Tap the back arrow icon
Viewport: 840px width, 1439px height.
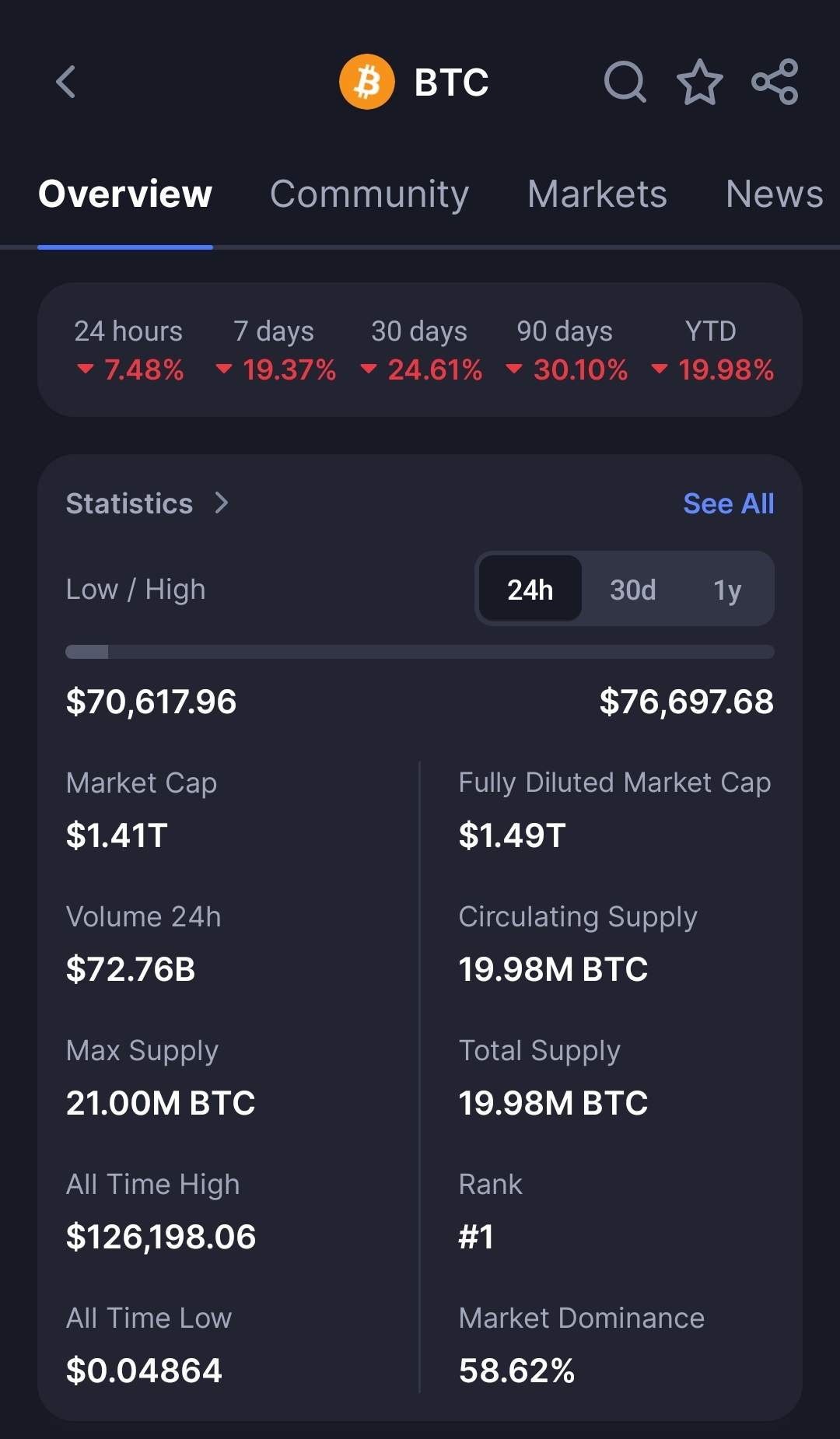(66, 82)
